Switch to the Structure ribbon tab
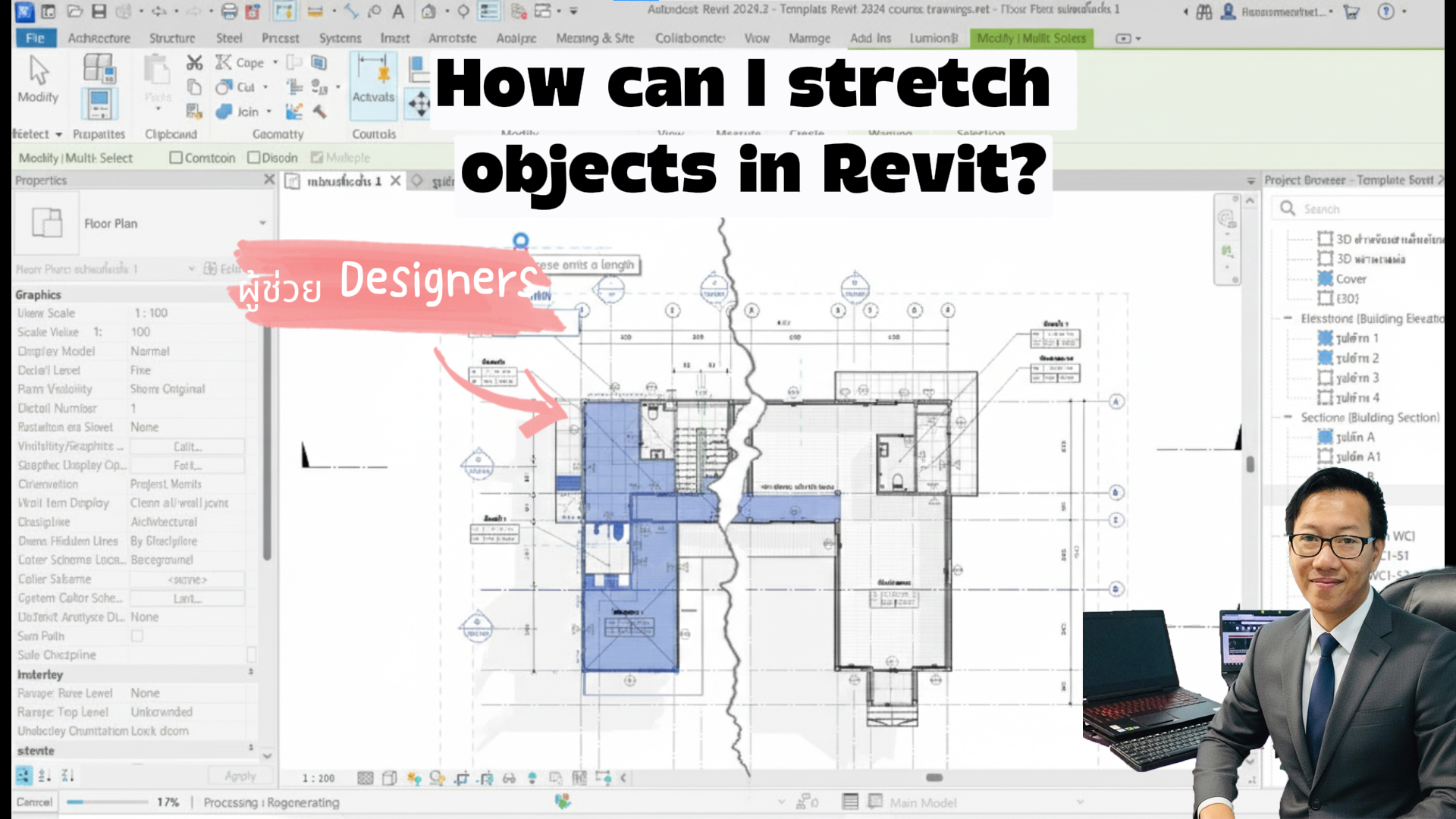 pos(172,38)
